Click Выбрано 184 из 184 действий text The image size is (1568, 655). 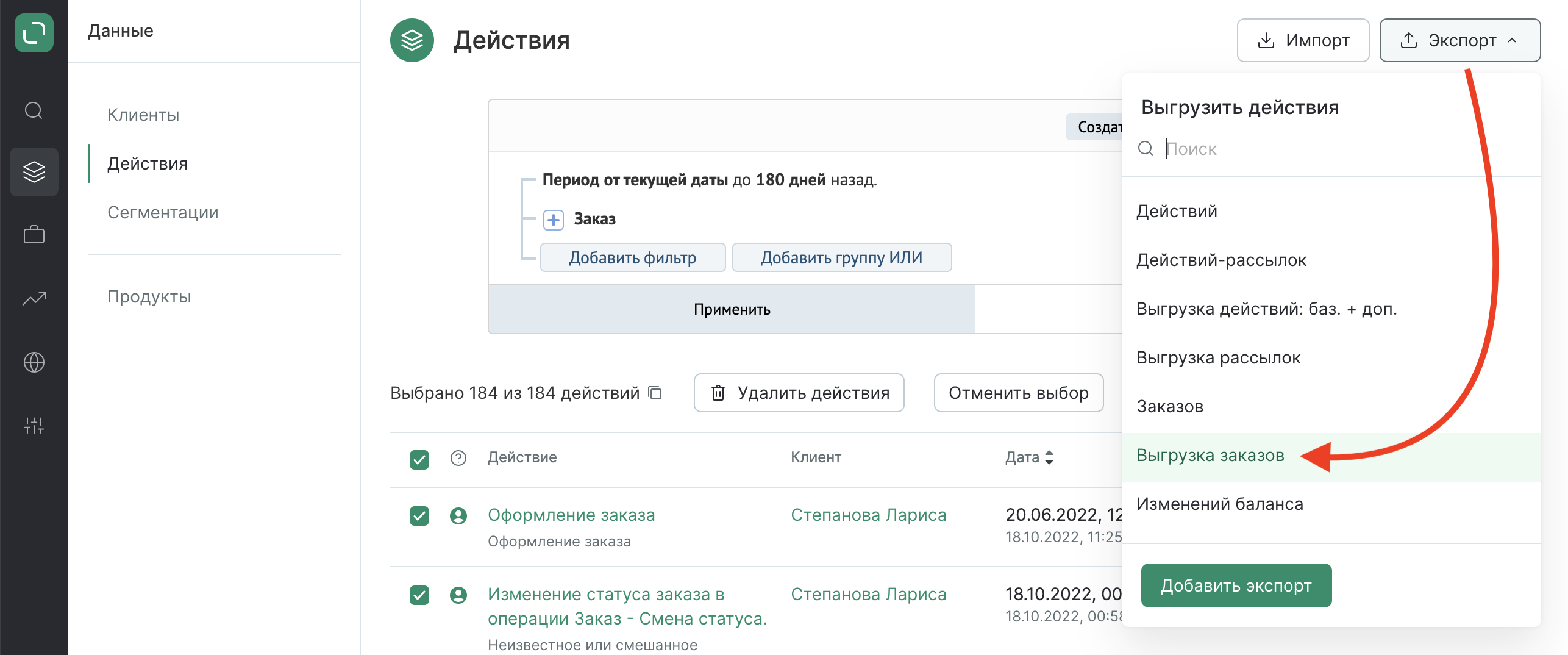point(515,393)
